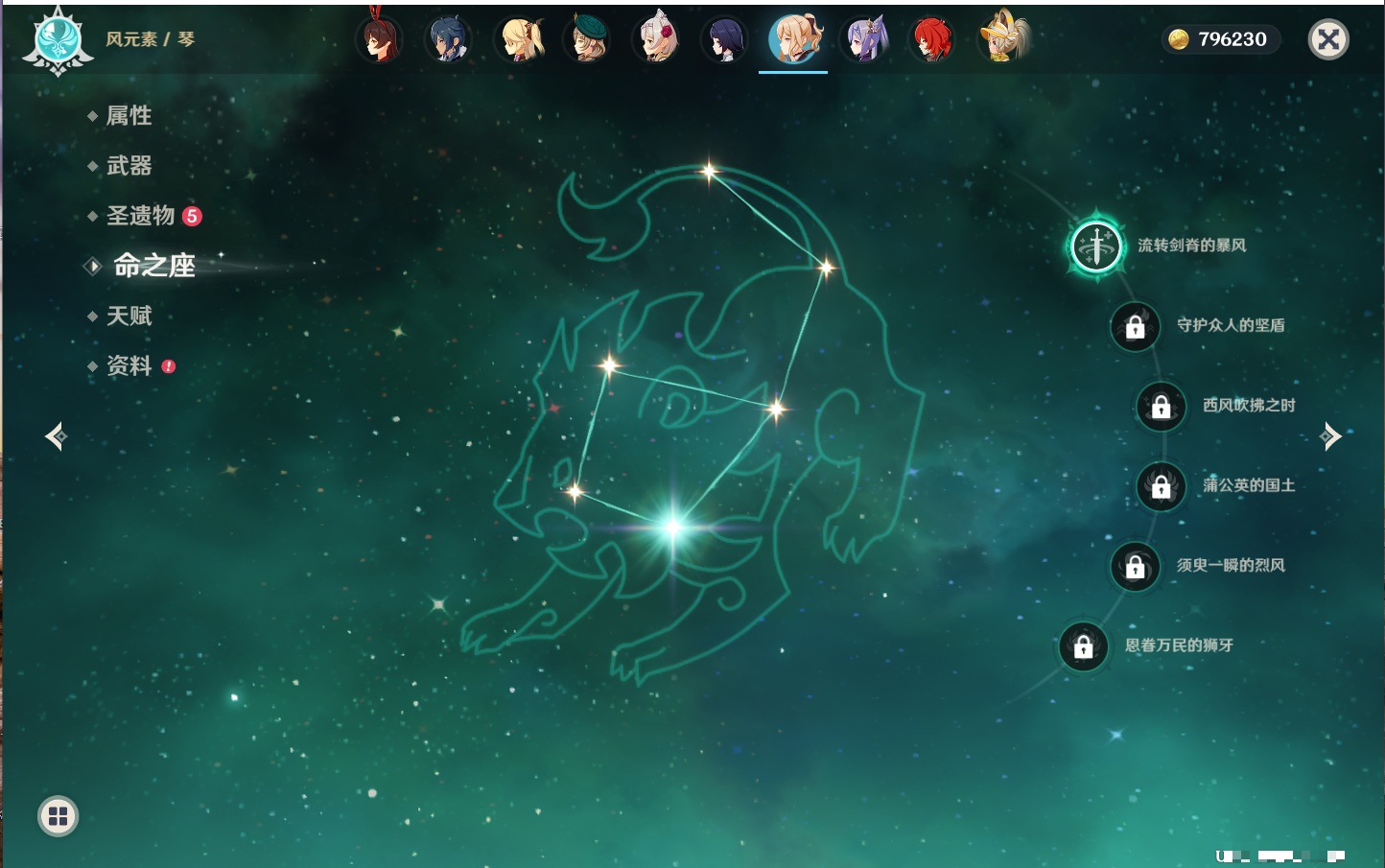Select the avatar with red bunny-ear ribbon

coord(380,39)
